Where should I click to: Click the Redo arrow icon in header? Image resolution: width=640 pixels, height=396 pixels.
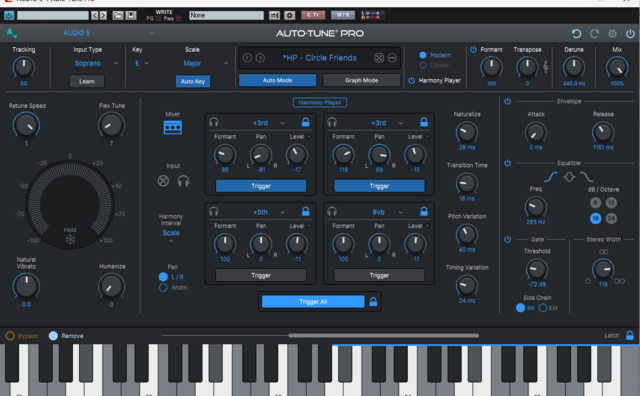pyautogui.click(x=594, y=33)
